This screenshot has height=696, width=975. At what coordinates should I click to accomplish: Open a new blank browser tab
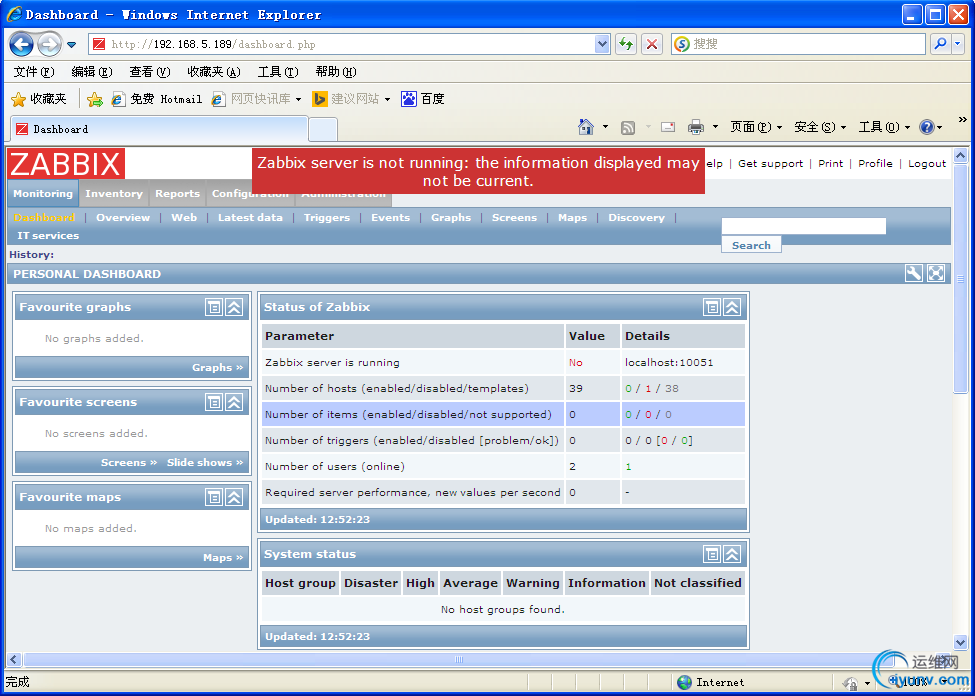(323, 129)
